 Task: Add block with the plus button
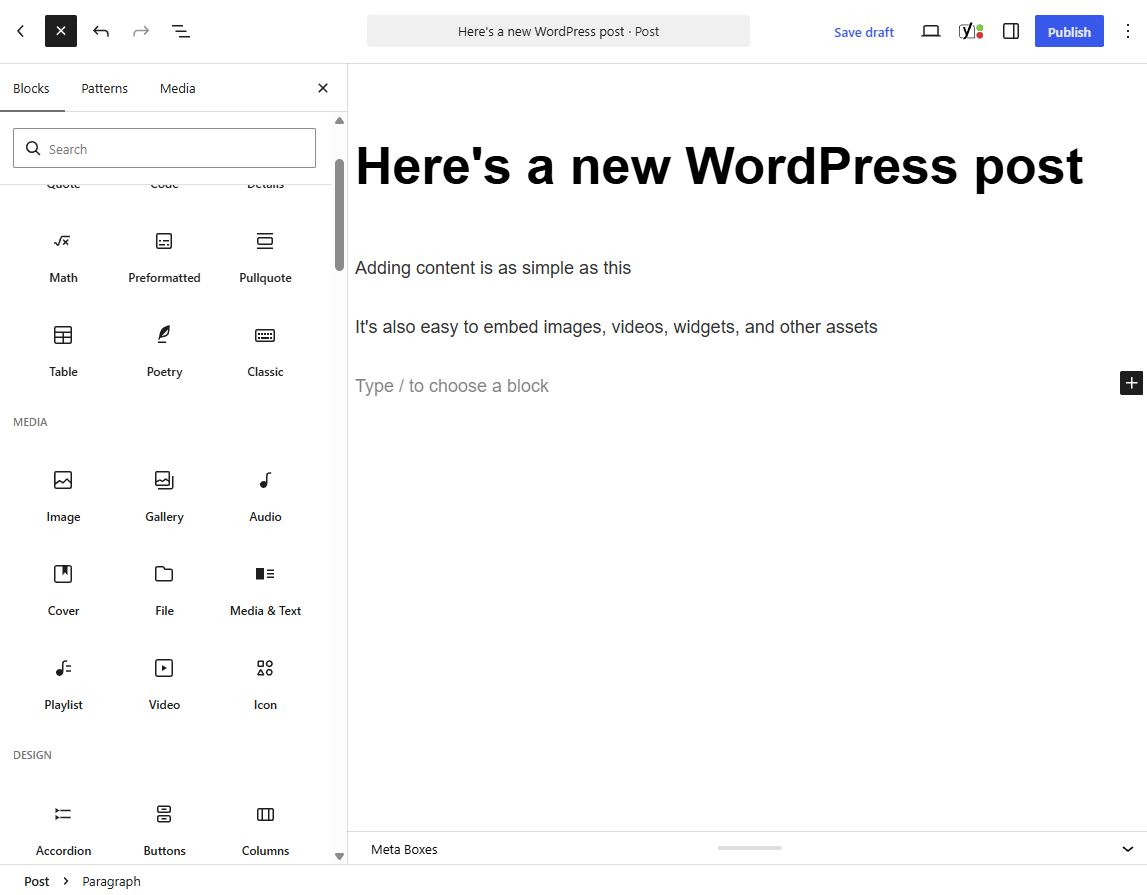coord(1131,382)
